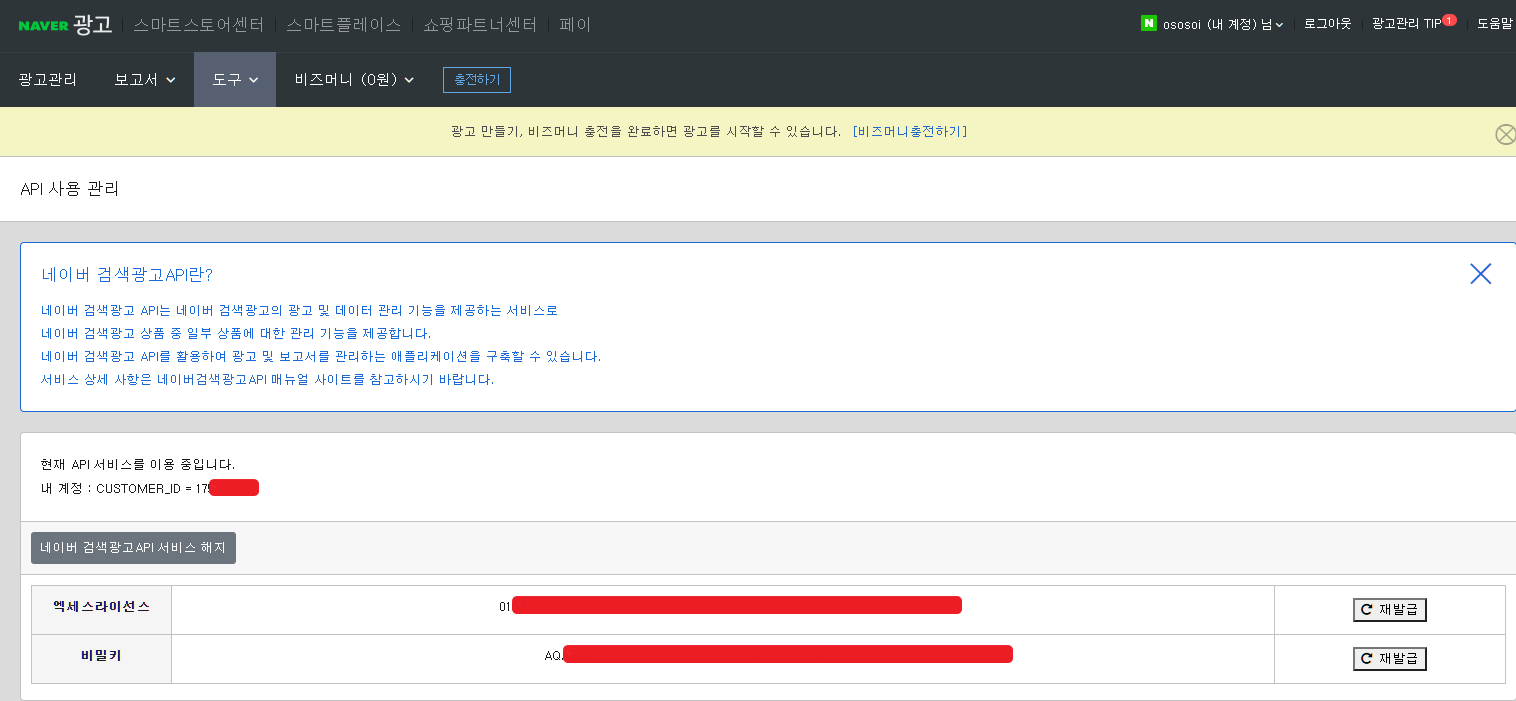The image size is (1516, 701).
Task: Open the 스마트플레이스 link
Action: (343, 24)
